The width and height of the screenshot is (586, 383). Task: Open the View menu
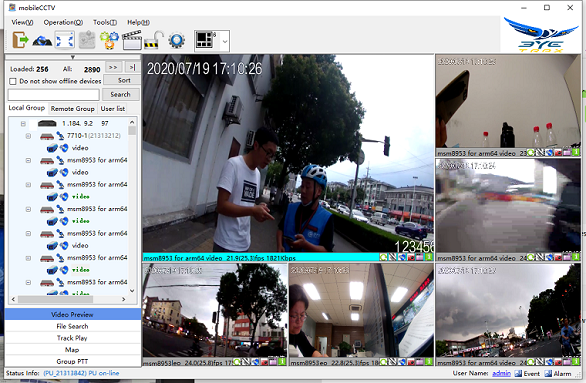tap(22, 22)
